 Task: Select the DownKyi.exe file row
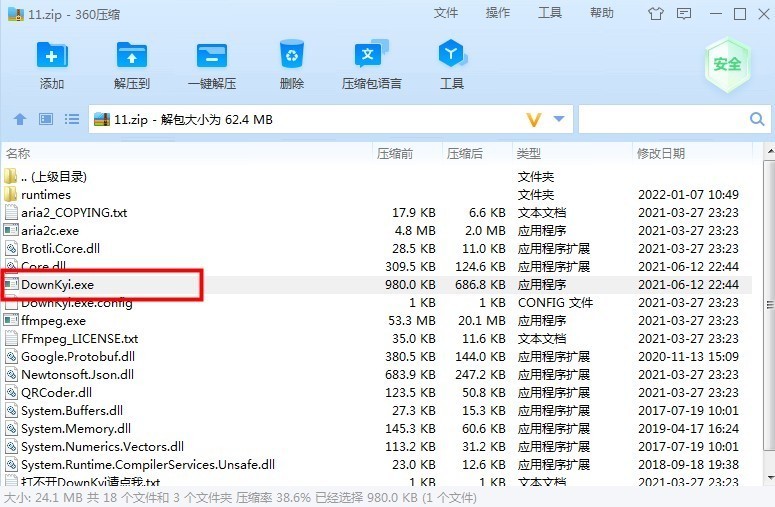377,285
